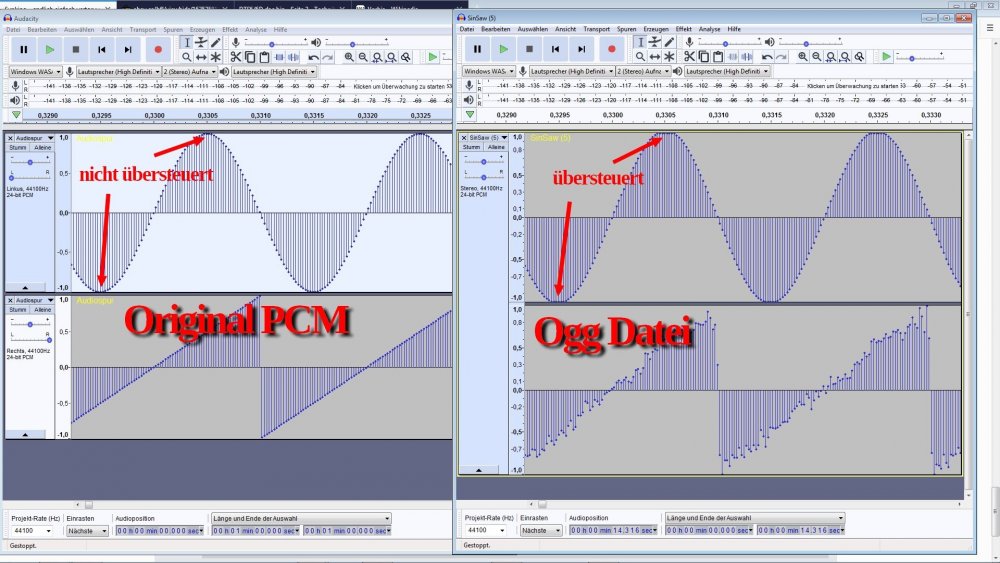
Task: Click the Cut scissors icon in left Audacity window
Action: (236, 57)
